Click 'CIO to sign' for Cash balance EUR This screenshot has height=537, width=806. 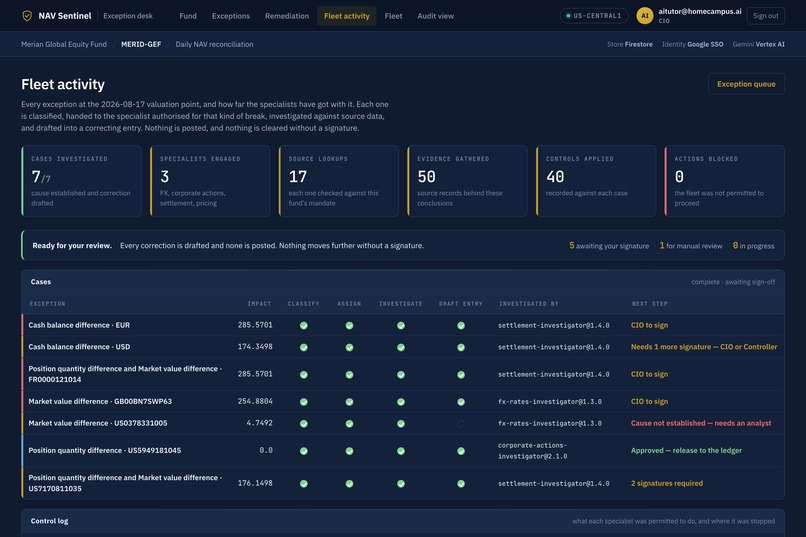point(649,325)
